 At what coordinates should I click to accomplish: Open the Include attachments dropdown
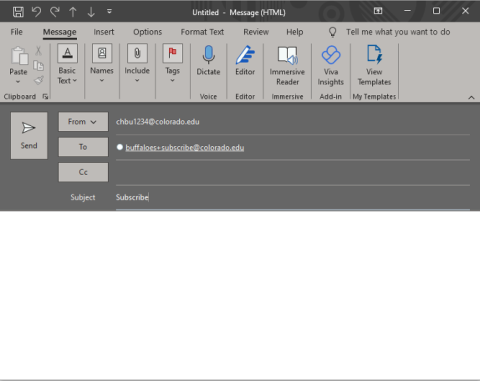click(137, 64)
